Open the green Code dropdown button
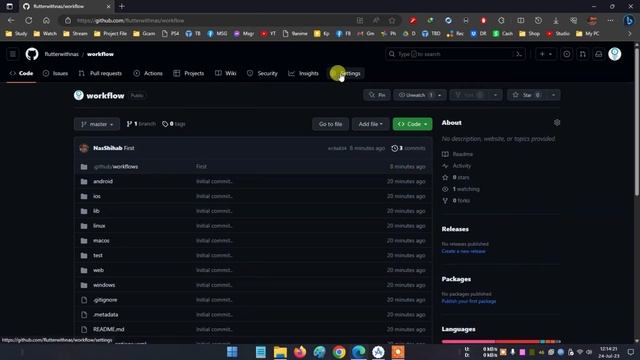640x360 pixels. [412, 124]
